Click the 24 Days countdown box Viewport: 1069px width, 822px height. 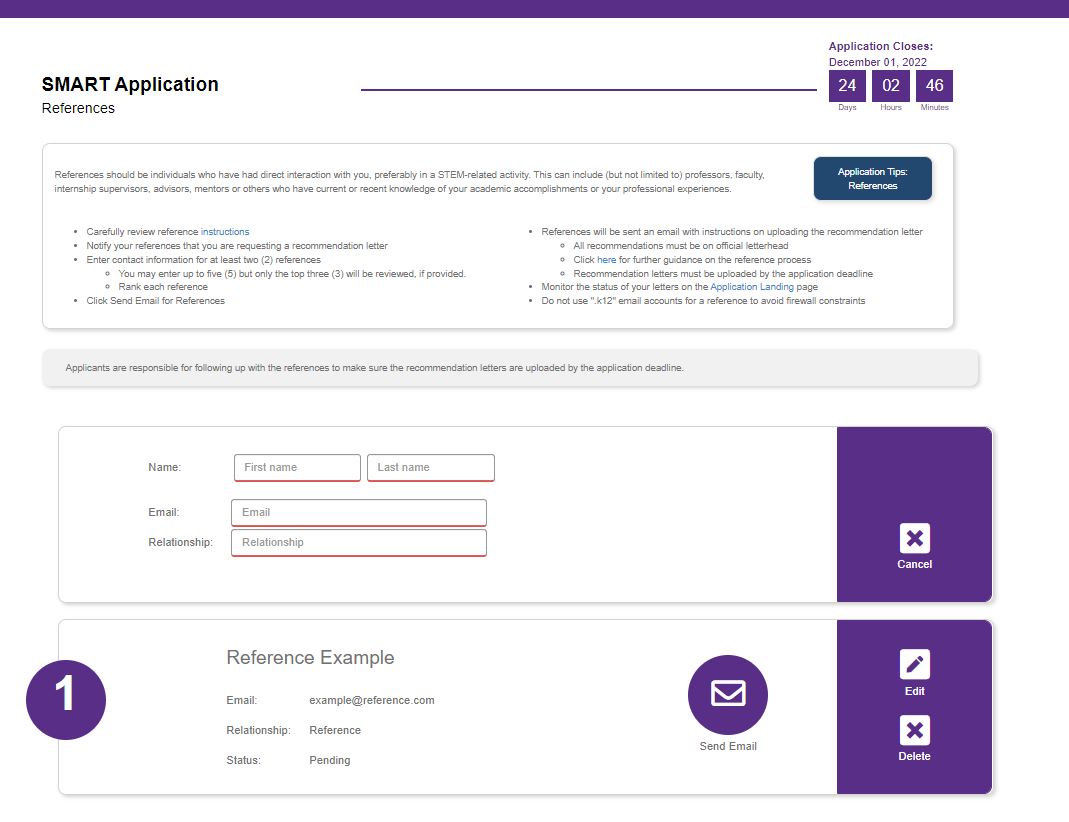(x=847, y=86)
